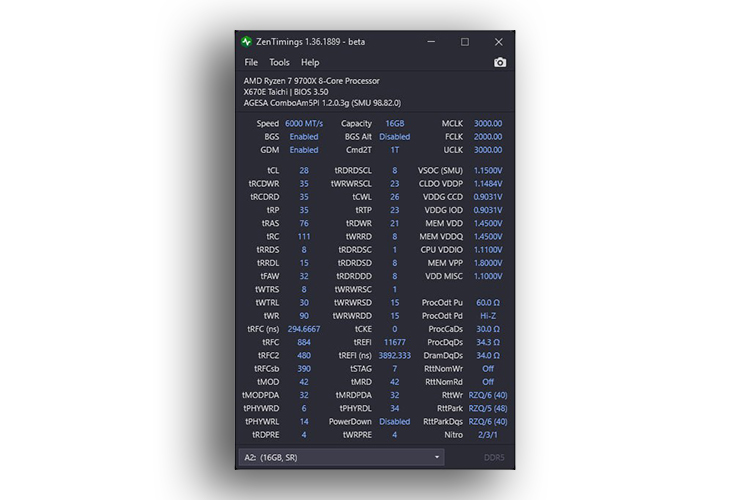Expand the A2: (16GB, SR) module dropdown

coord(342,457)
